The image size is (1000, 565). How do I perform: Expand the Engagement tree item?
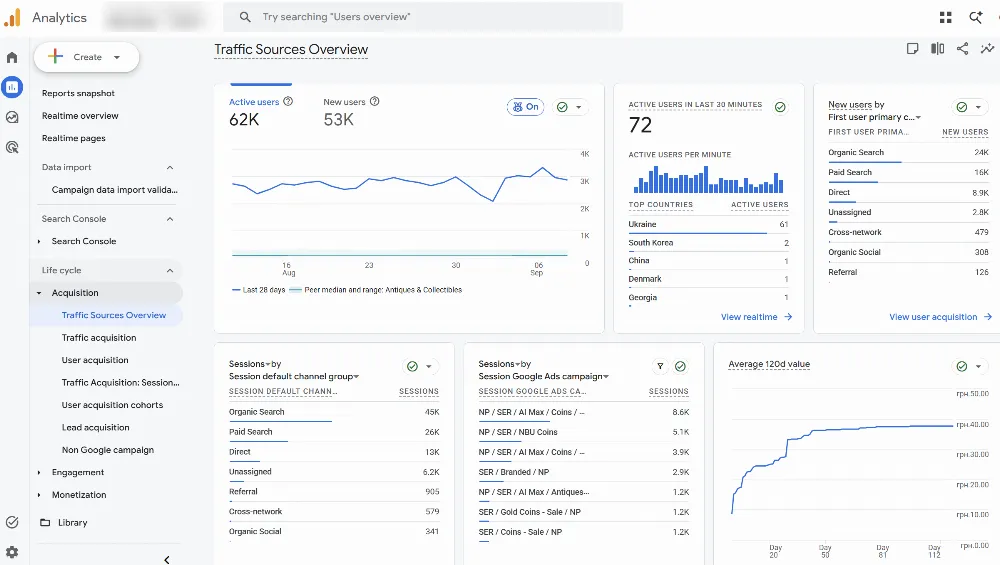39,473
